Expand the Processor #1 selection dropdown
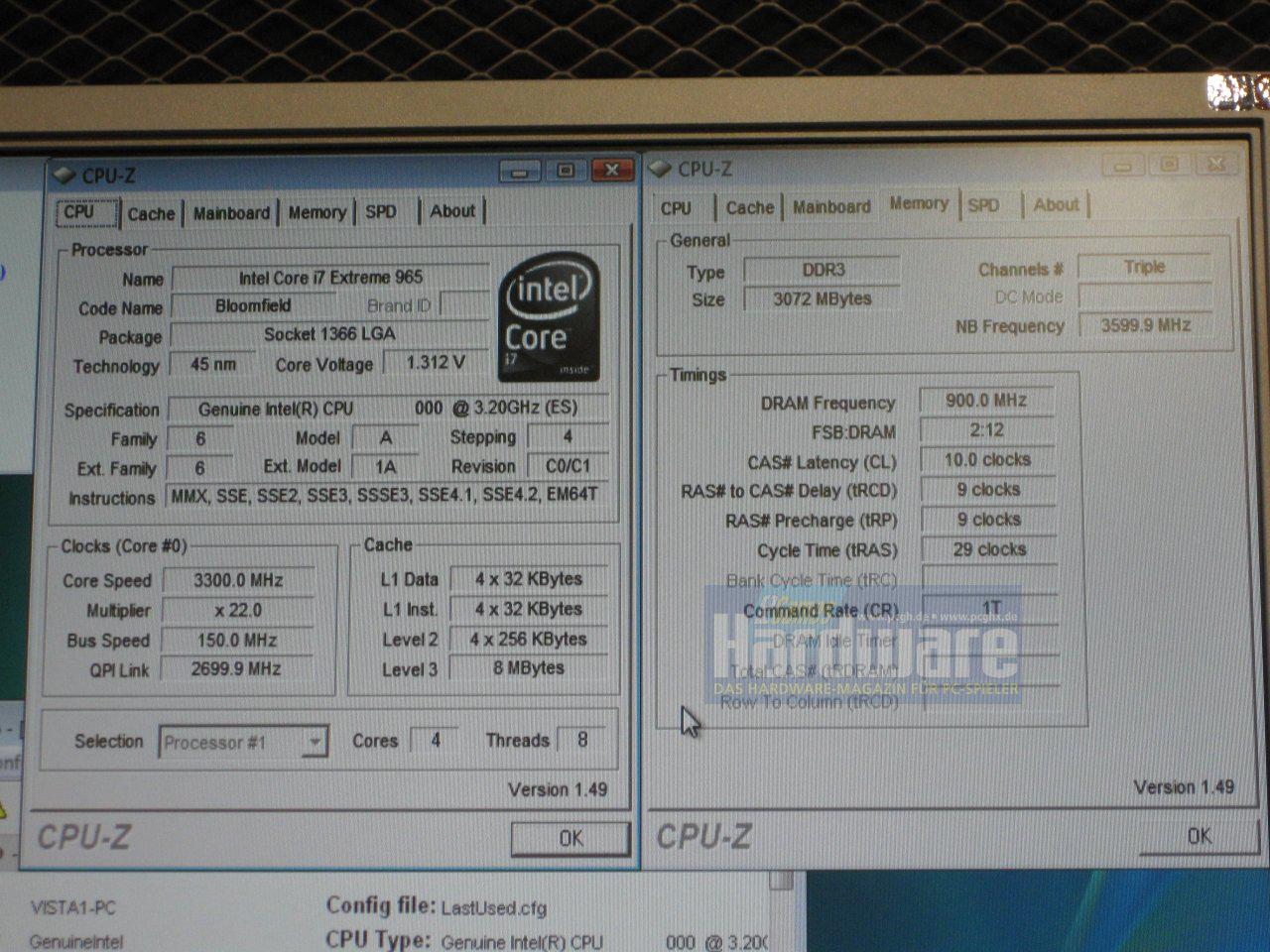 tap(315, 742)
